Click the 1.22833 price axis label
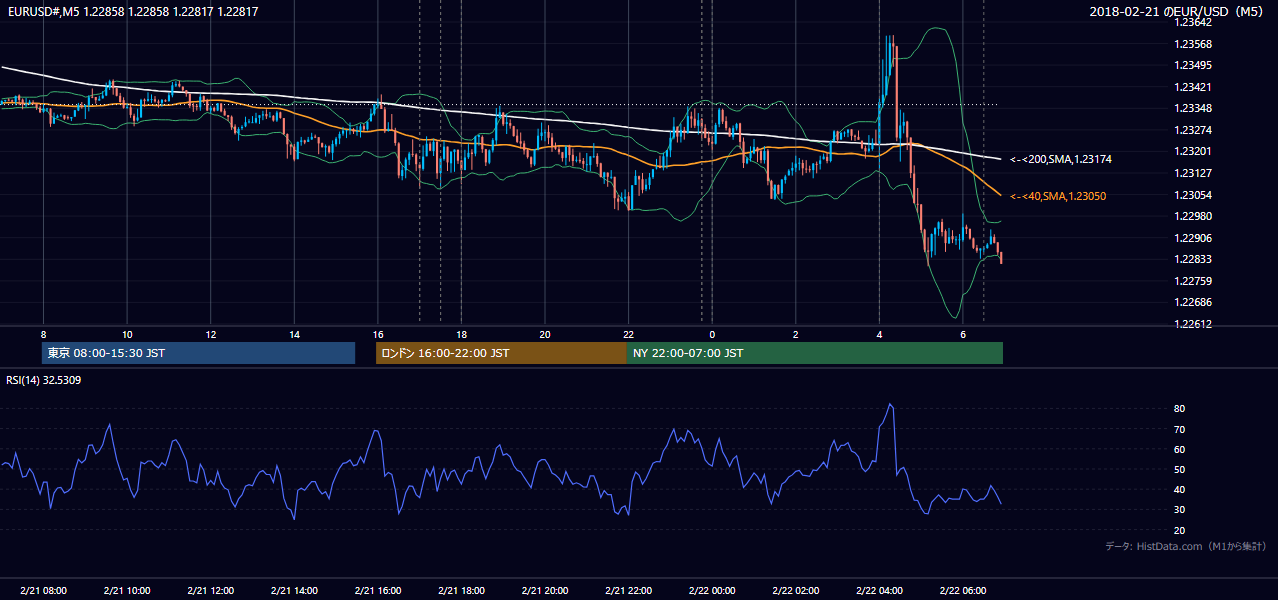Viewport: 1278px width, 600px height. 1193,259
